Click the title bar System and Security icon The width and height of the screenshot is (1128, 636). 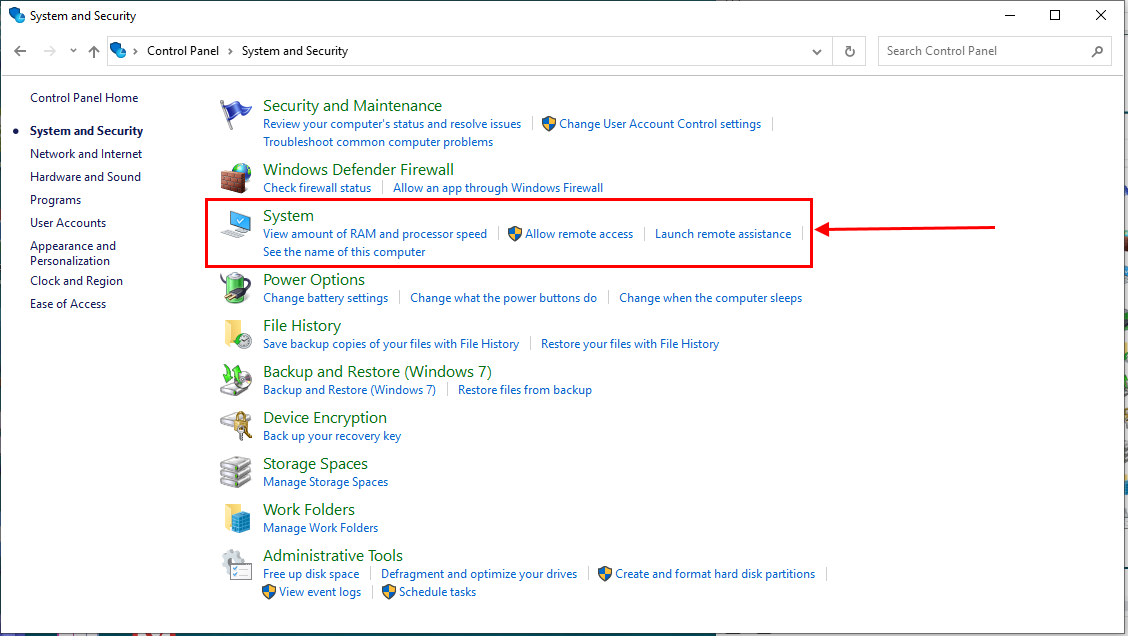pos(17,15)
